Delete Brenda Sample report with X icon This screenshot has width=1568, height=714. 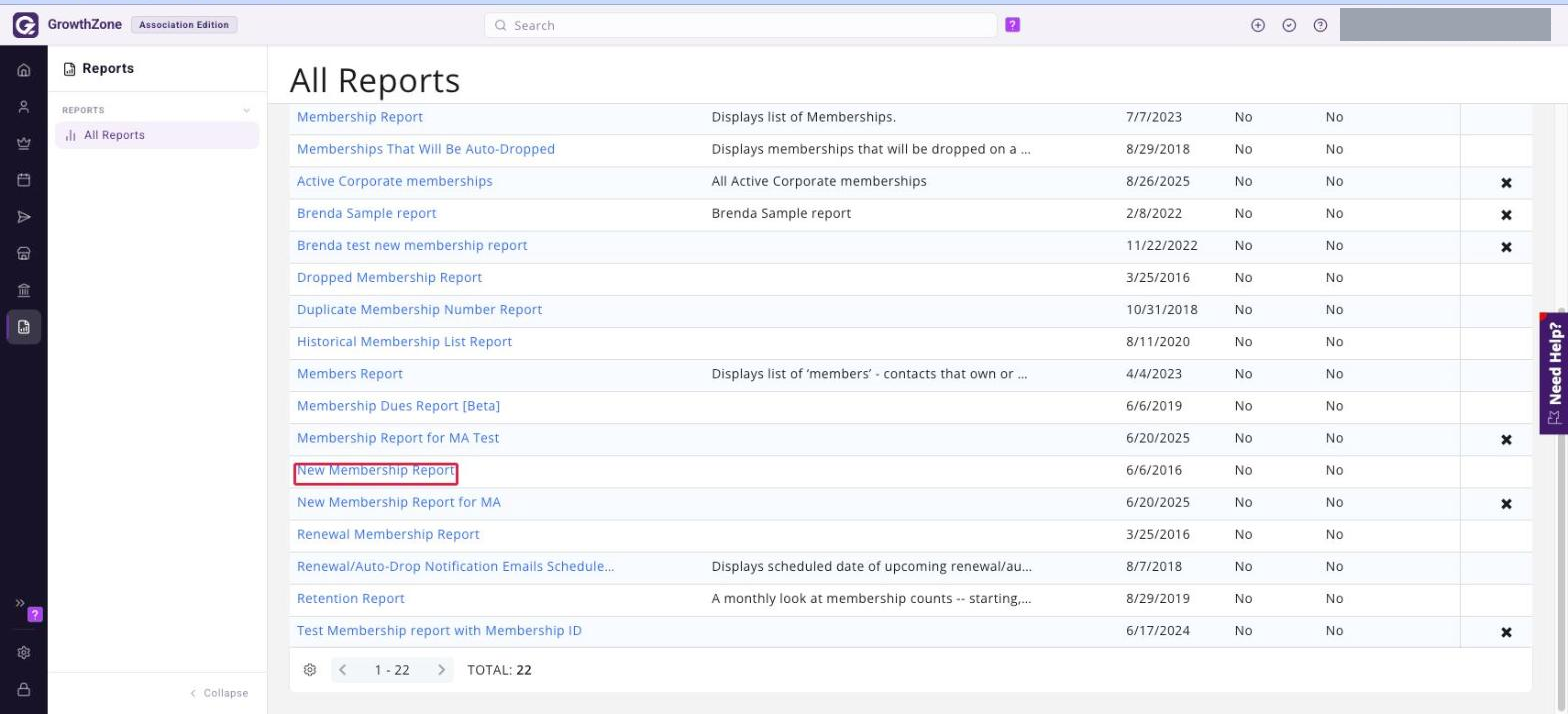pyautogui.click(x=1506, y=215)
